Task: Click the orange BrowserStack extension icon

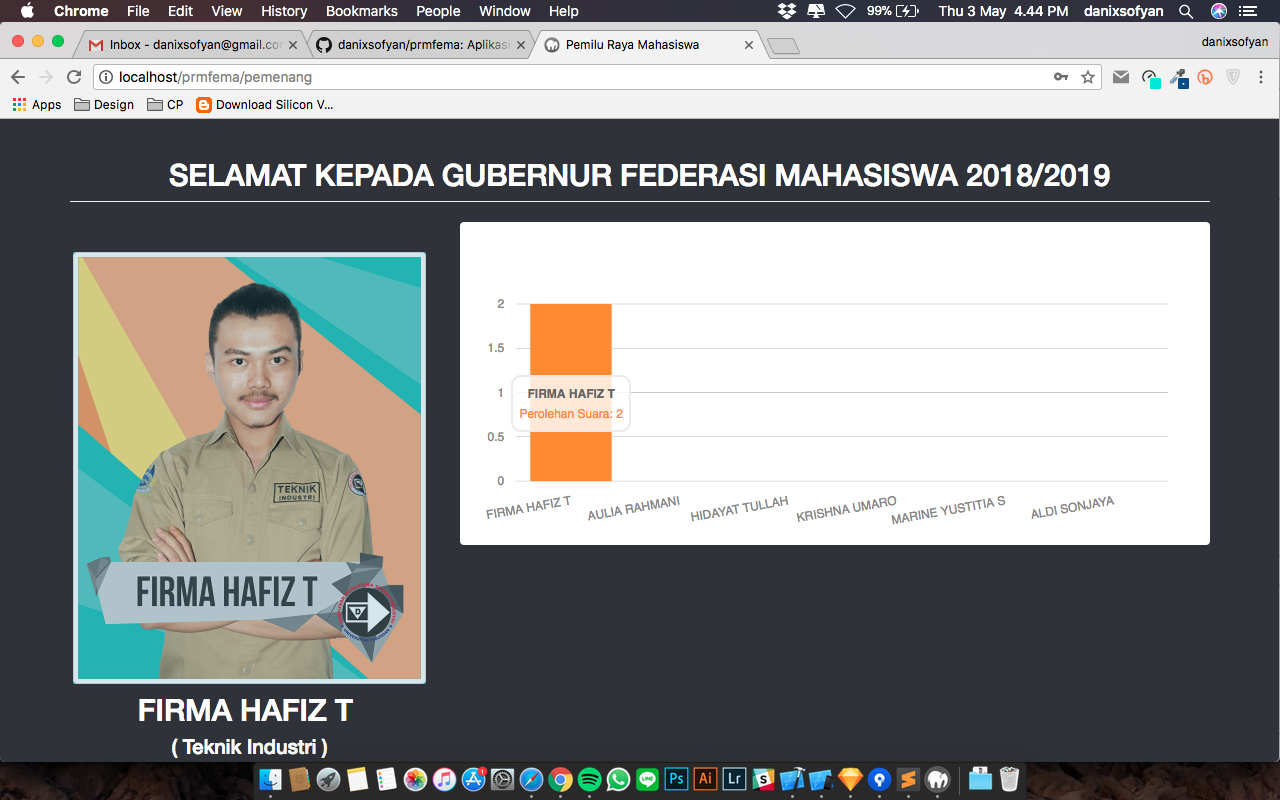Action: 1205,76
